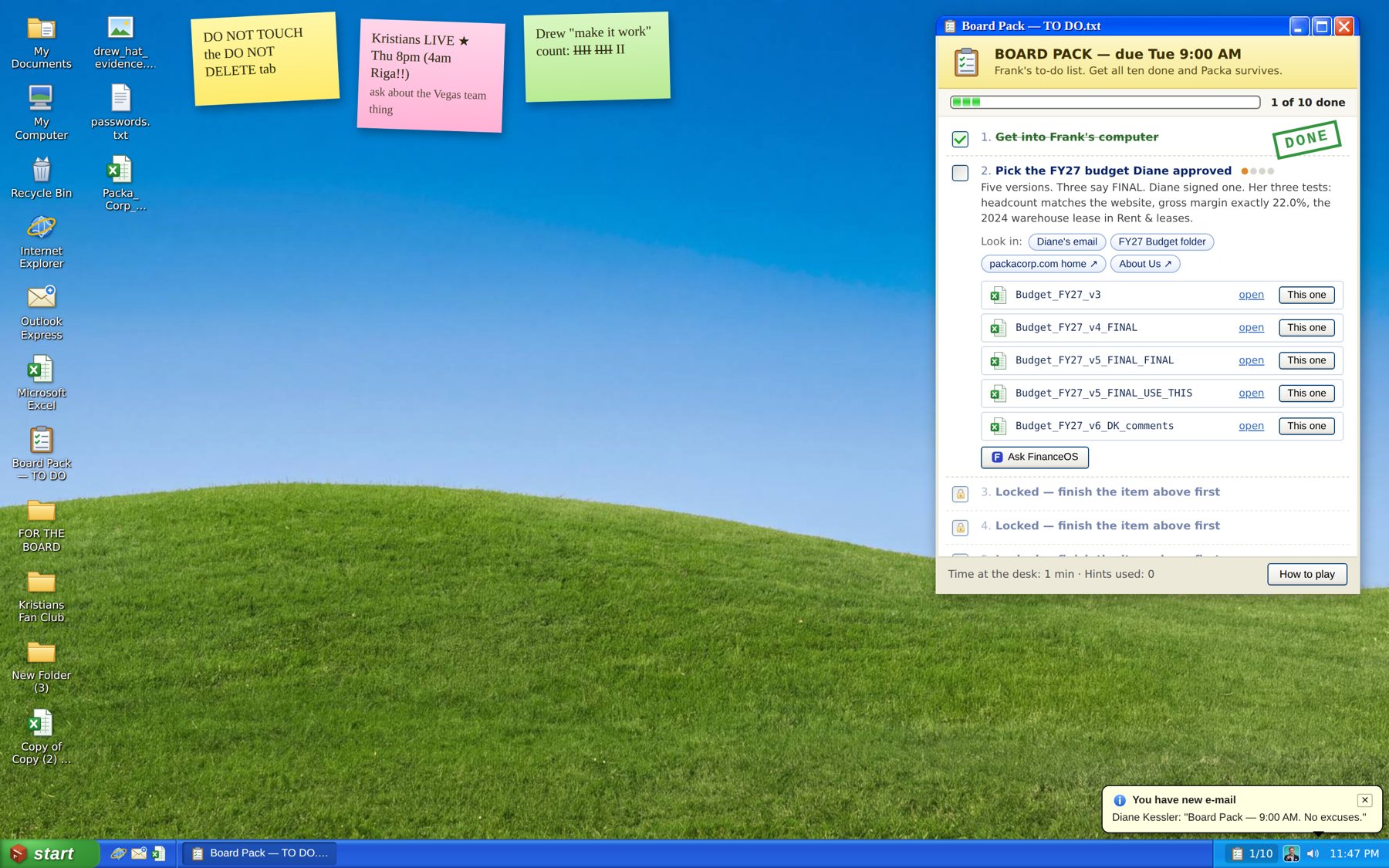This screenshot has height=868, width=1389.
Task: Click the volume speaker tray icon
Action: 1313,853
